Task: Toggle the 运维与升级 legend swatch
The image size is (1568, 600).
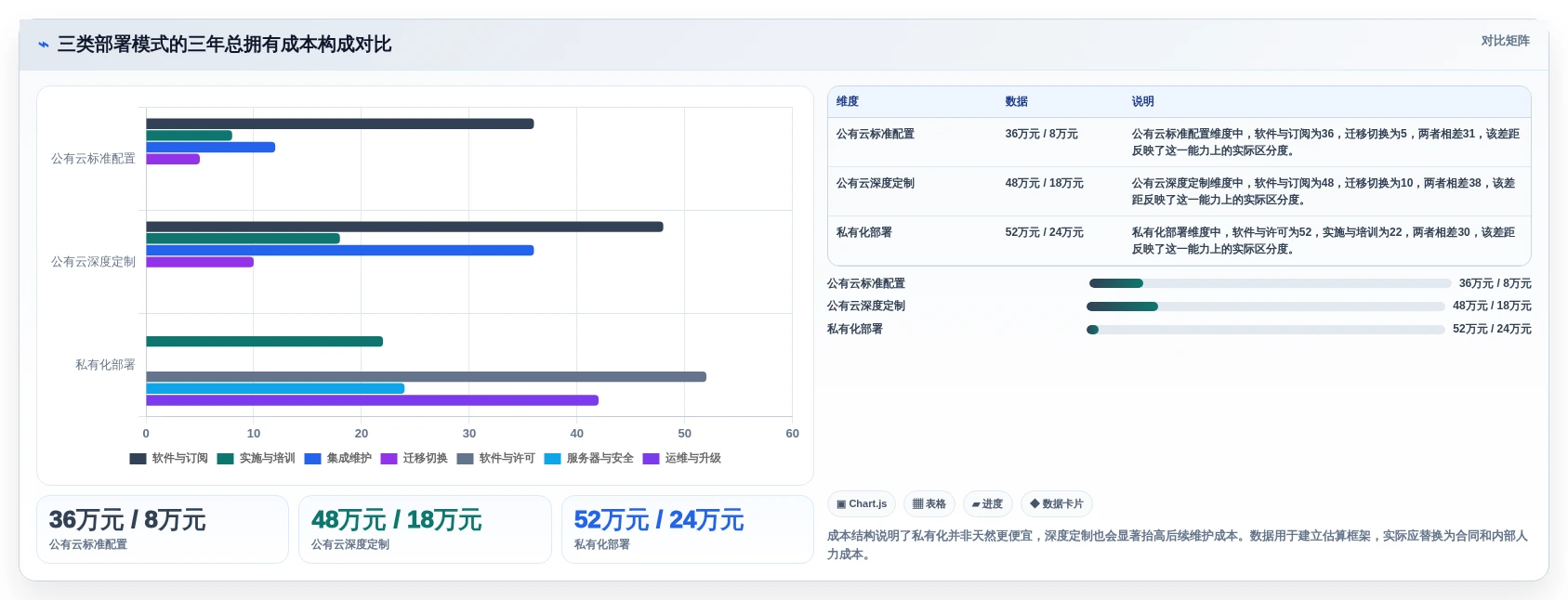Action: pyautogui.click(x=651, y=459)
